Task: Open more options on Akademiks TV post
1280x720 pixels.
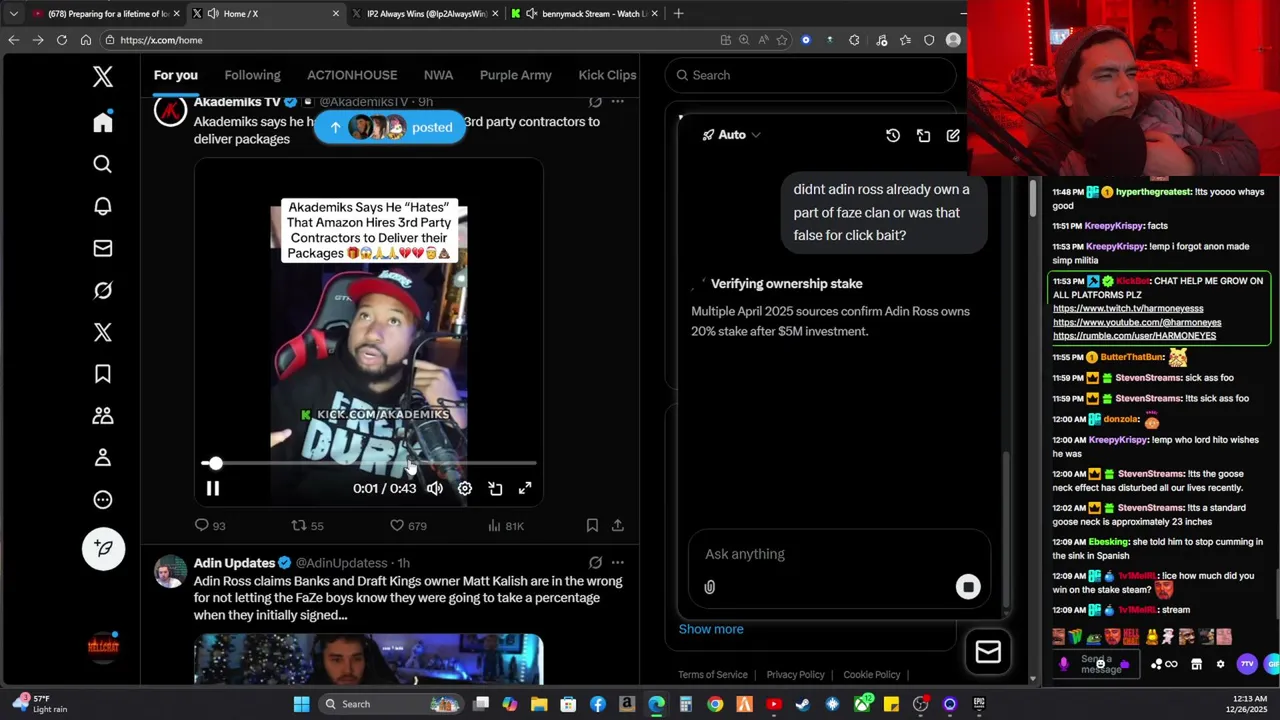Action: [x=618, y=102]
